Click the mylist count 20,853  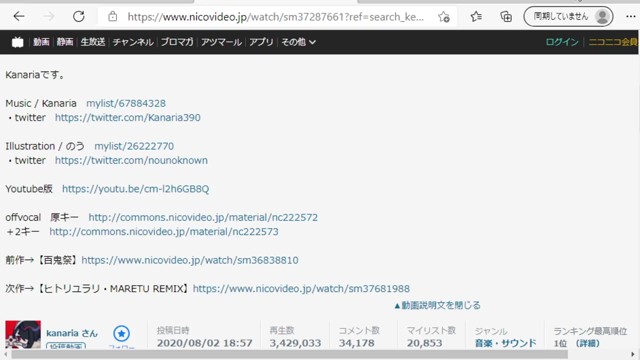[x=424, y=343]
